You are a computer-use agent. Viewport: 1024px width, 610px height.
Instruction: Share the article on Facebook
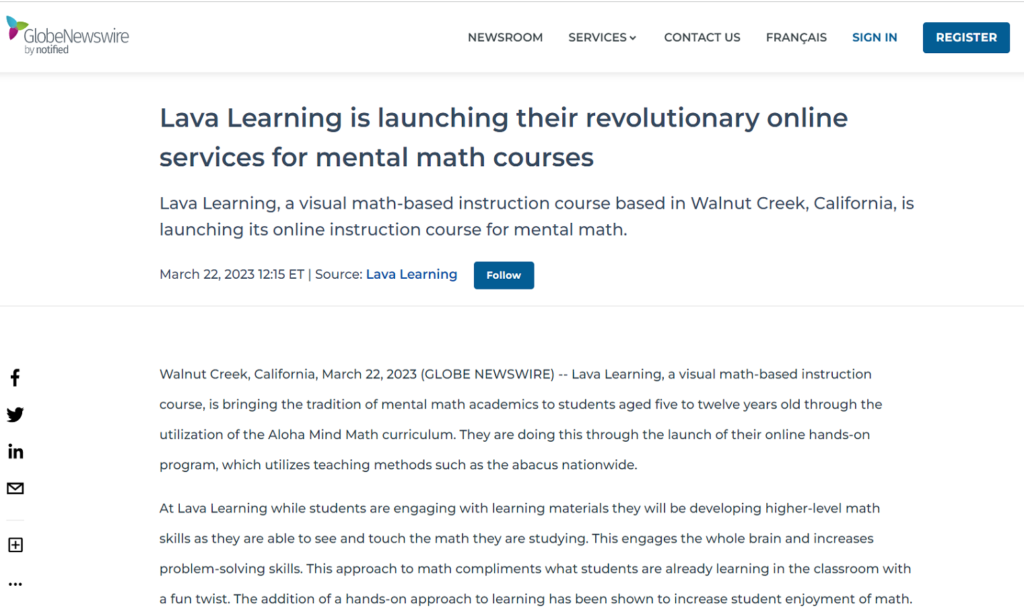pyautogui.click(x=15, y=377)
